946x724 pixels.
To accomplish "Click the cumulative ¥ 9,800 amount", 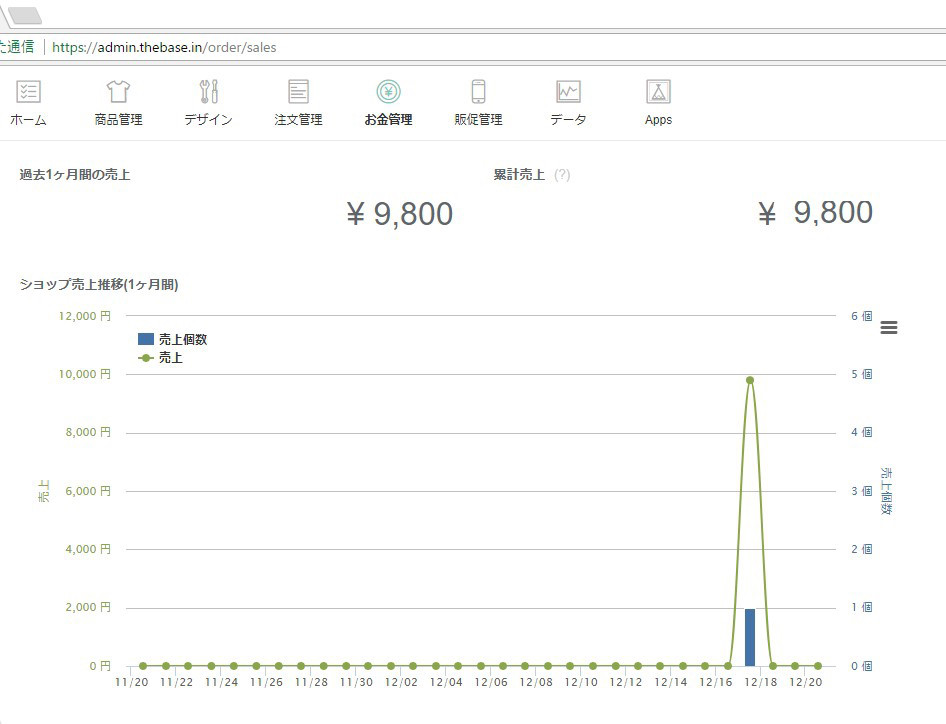I will (815, 212).
